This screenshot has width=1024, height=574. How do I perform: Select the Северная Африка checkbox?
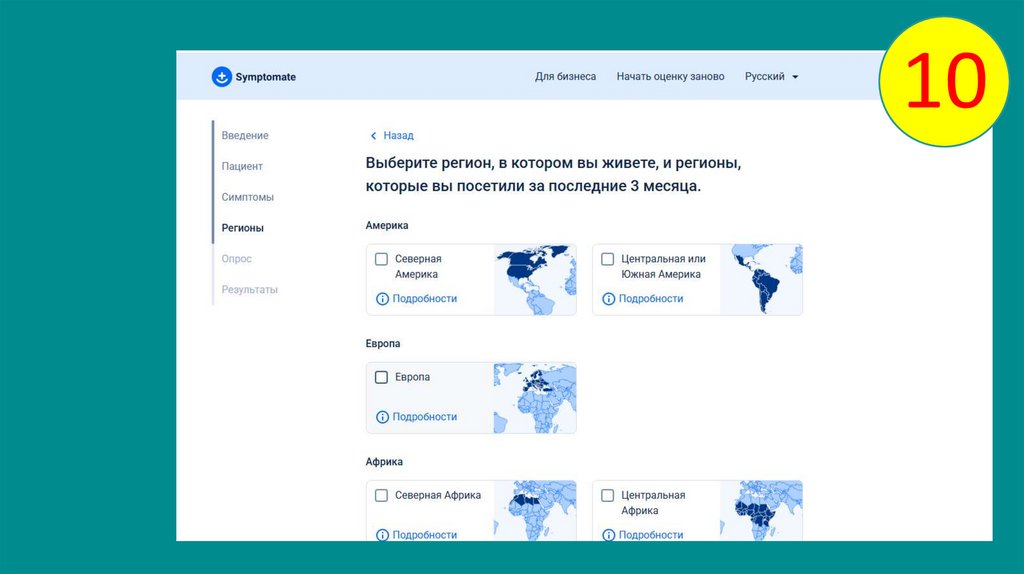(381, 496)
